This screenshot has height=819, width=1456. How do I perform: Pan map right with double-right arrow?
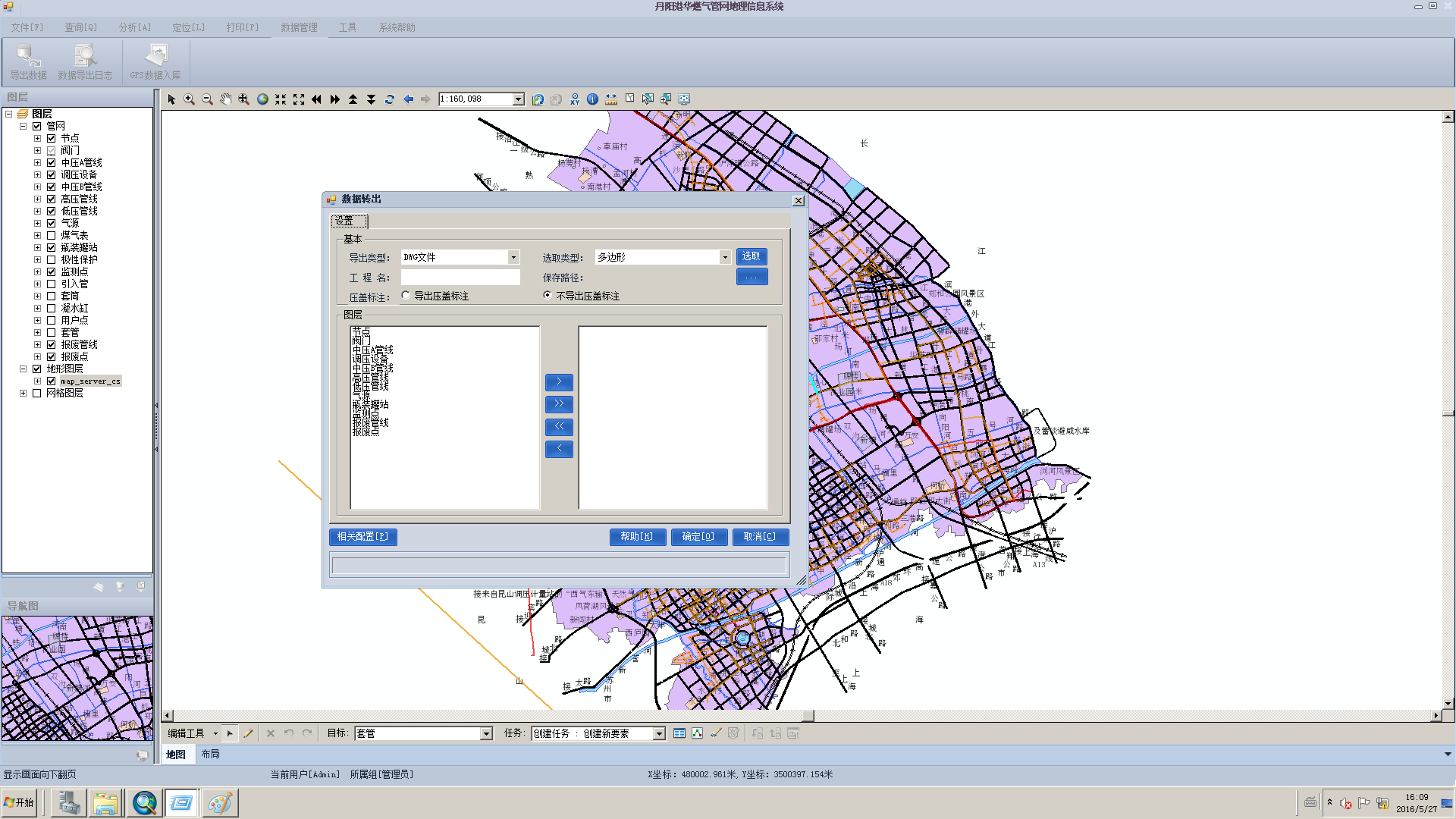coord(335,99)
